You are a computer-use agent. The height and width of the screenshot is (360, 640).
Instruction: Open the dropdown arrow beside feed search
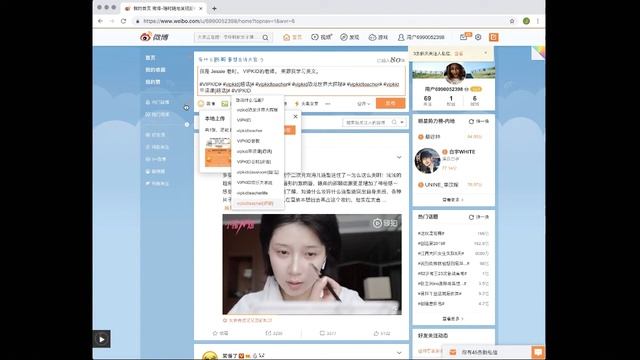coord(402,122)
